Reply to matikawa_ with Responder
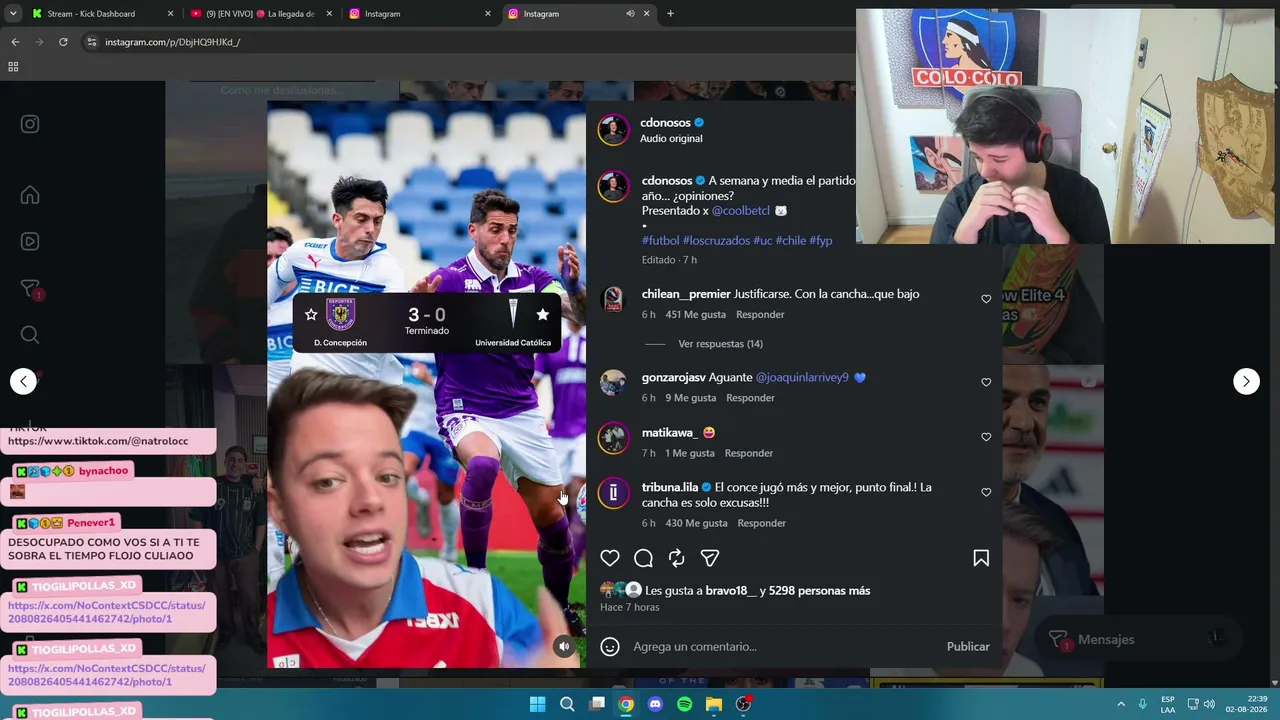 (749, 453)
